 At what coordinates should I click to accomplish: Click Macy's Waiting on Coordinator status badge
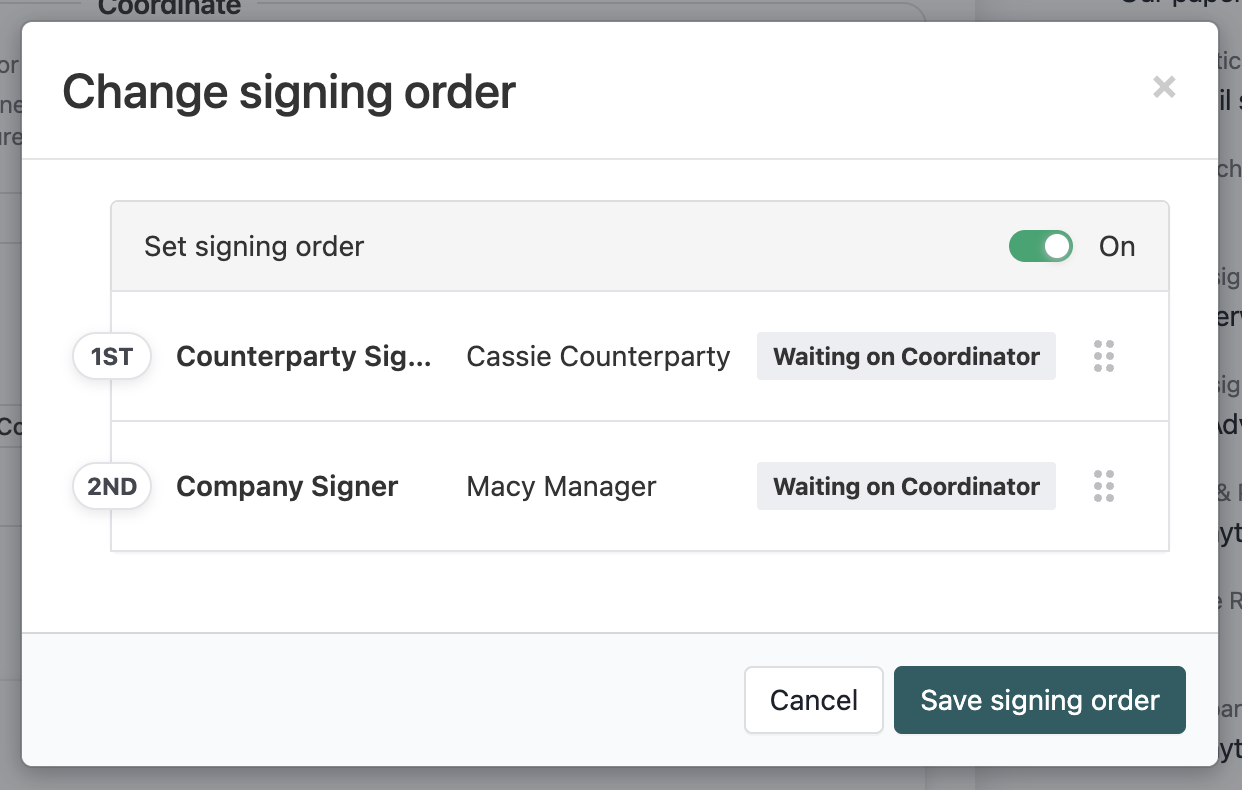click(x=906, y=487)
